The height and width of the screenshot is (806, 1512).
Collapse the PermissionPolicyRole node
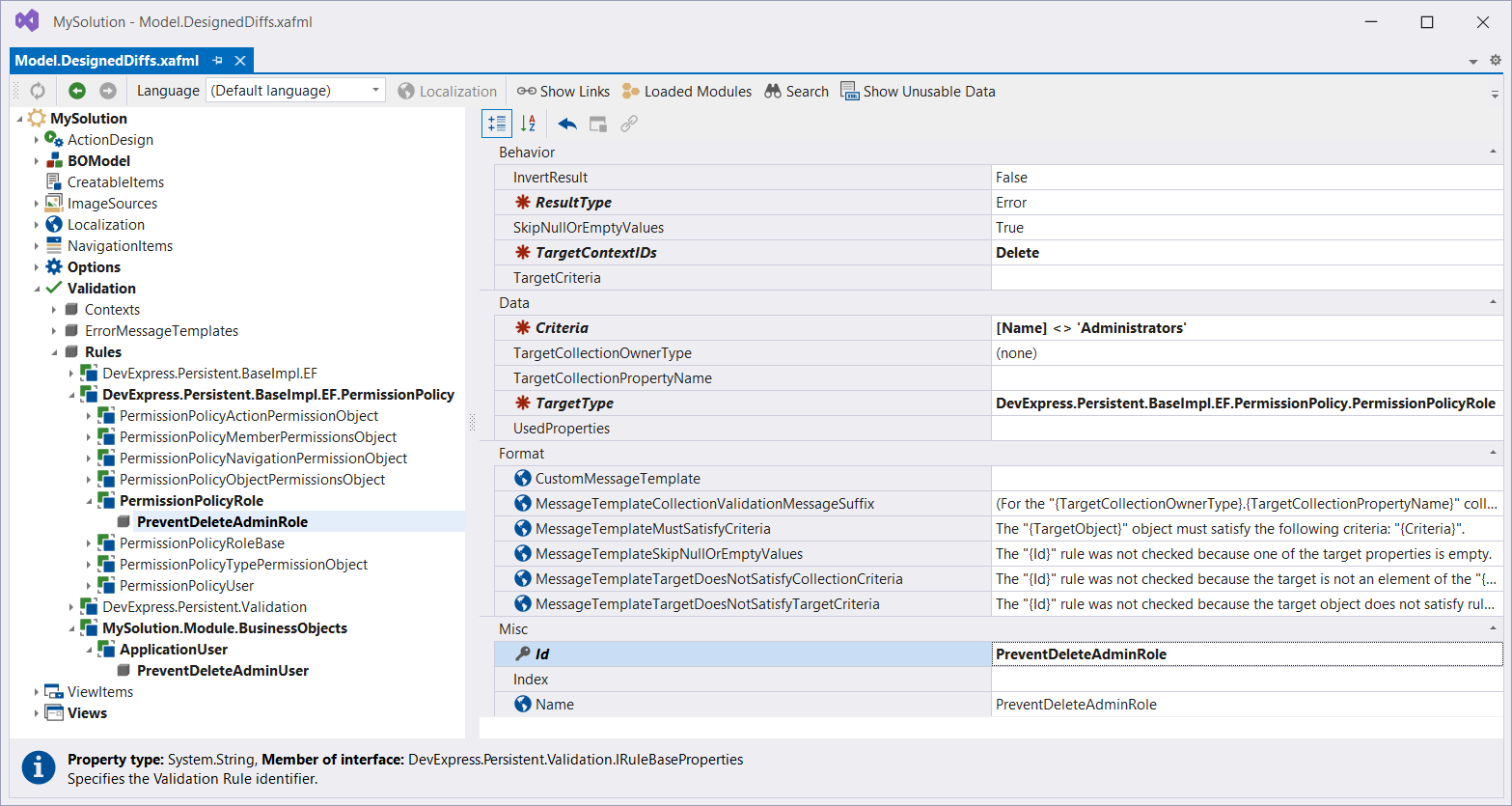(89, 501)
